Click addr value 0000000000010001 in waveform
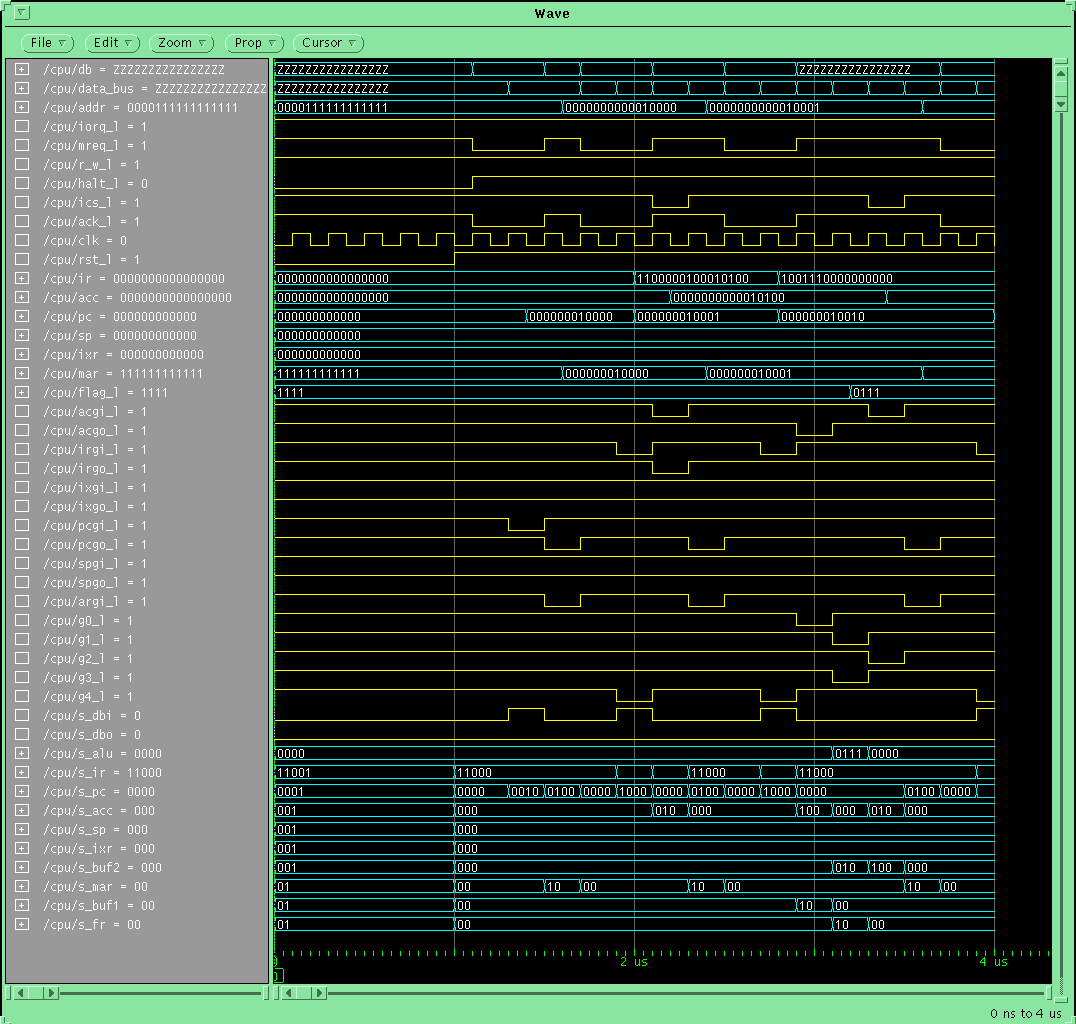Viewport: 1076px width, 1024px height. (x=764, y=108)
